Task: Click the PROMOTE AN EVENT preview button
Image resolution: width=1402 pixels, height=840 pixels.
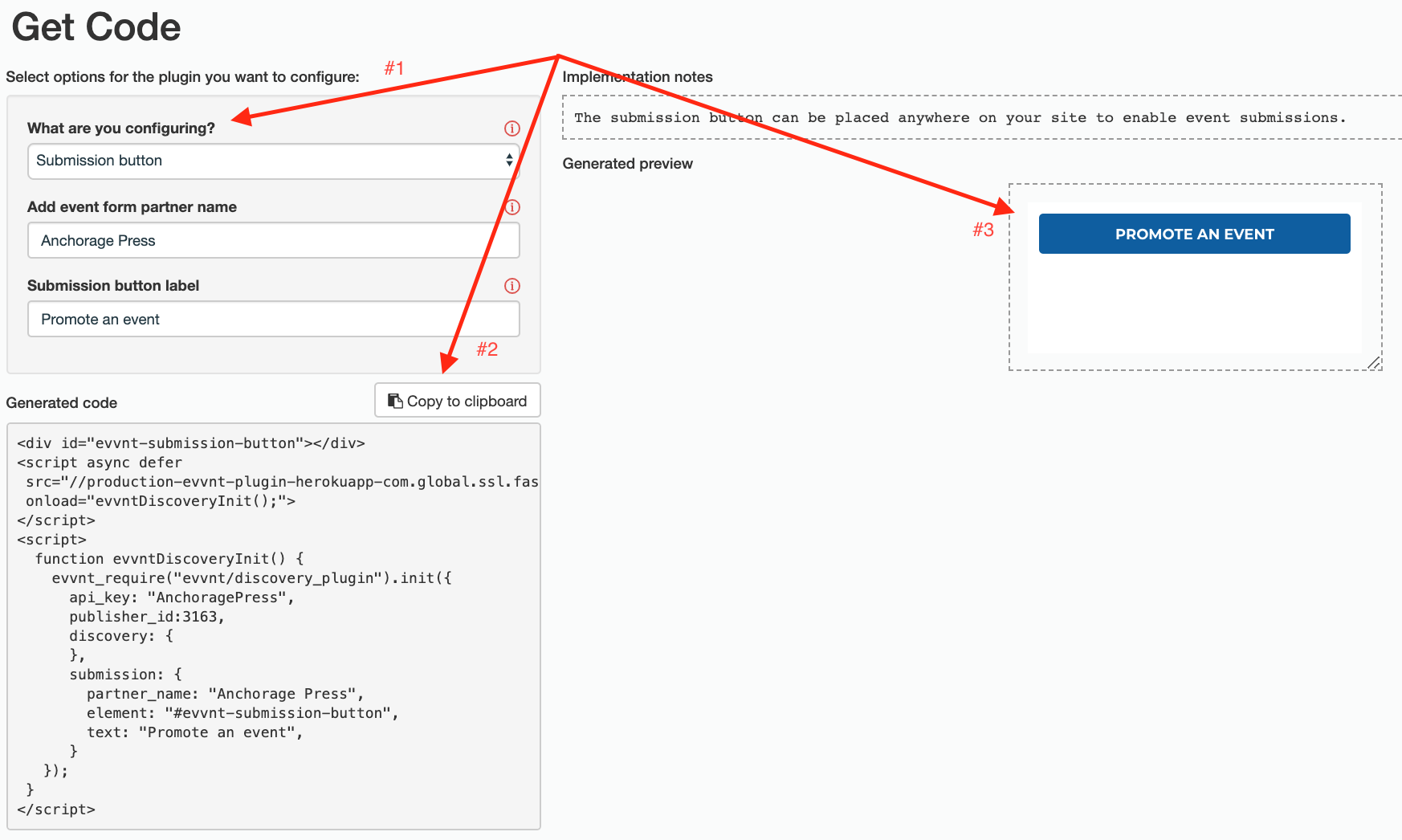Action: pyautogui.click(x=1194, y=234)
